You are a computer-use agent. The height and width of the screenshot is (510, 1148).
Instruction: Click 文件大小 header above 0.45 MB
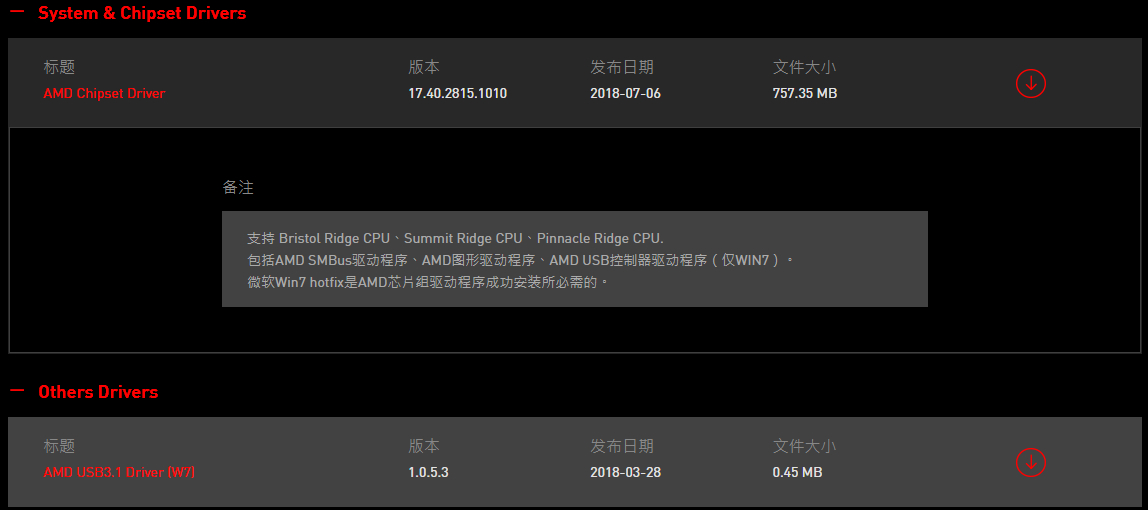coord(805,446)
